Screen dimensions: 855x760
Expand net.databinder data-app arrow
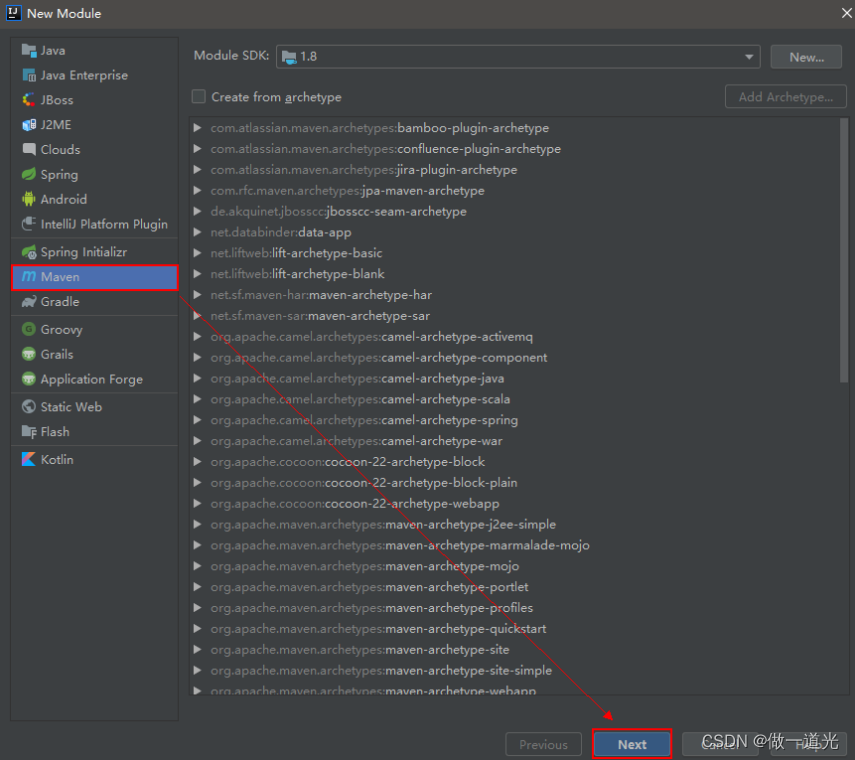point(197,232)
